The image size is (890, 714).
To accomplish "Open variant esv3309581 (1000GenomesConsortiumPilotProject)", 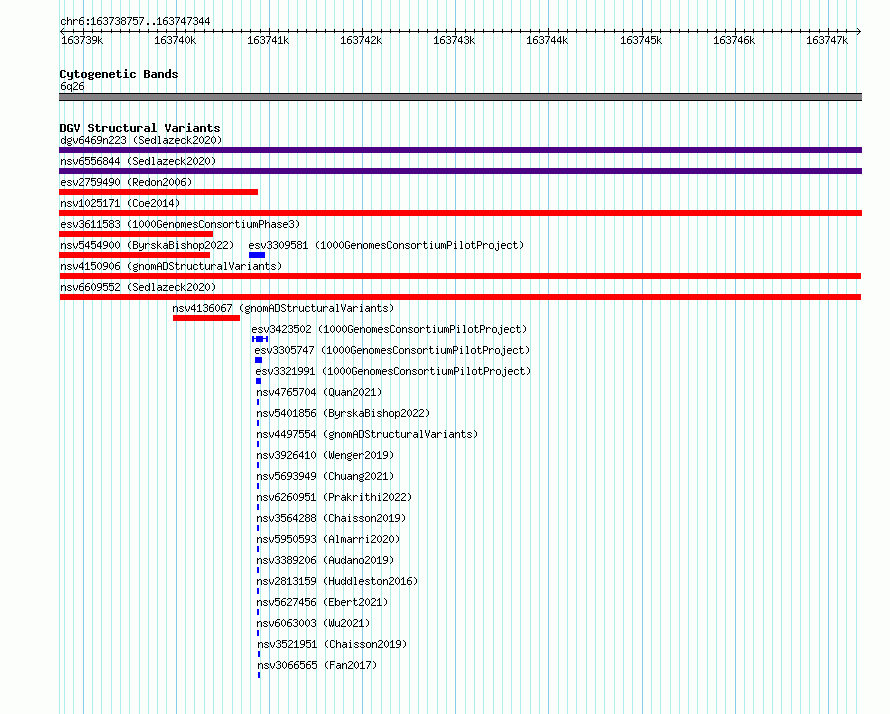I will click(386, 245).
